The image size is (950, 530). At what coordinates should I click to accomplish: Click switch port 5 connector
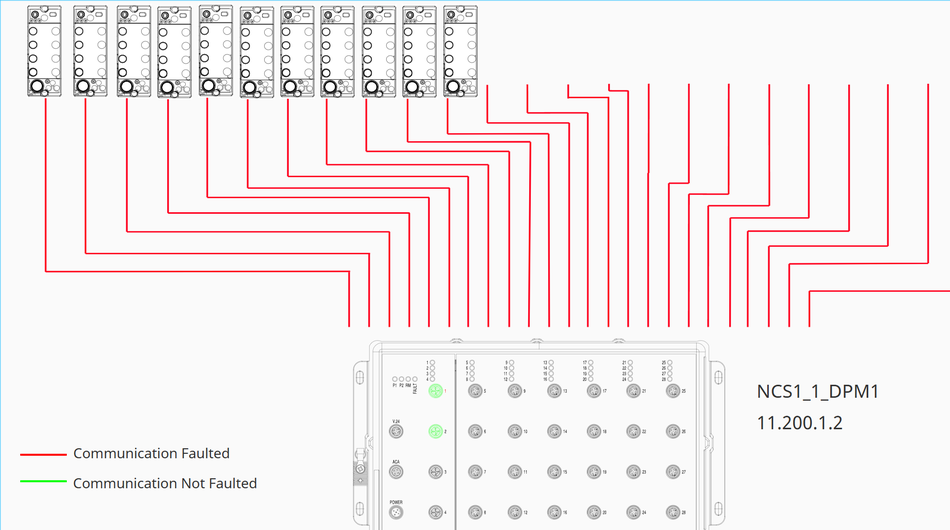tap(475, 391)
